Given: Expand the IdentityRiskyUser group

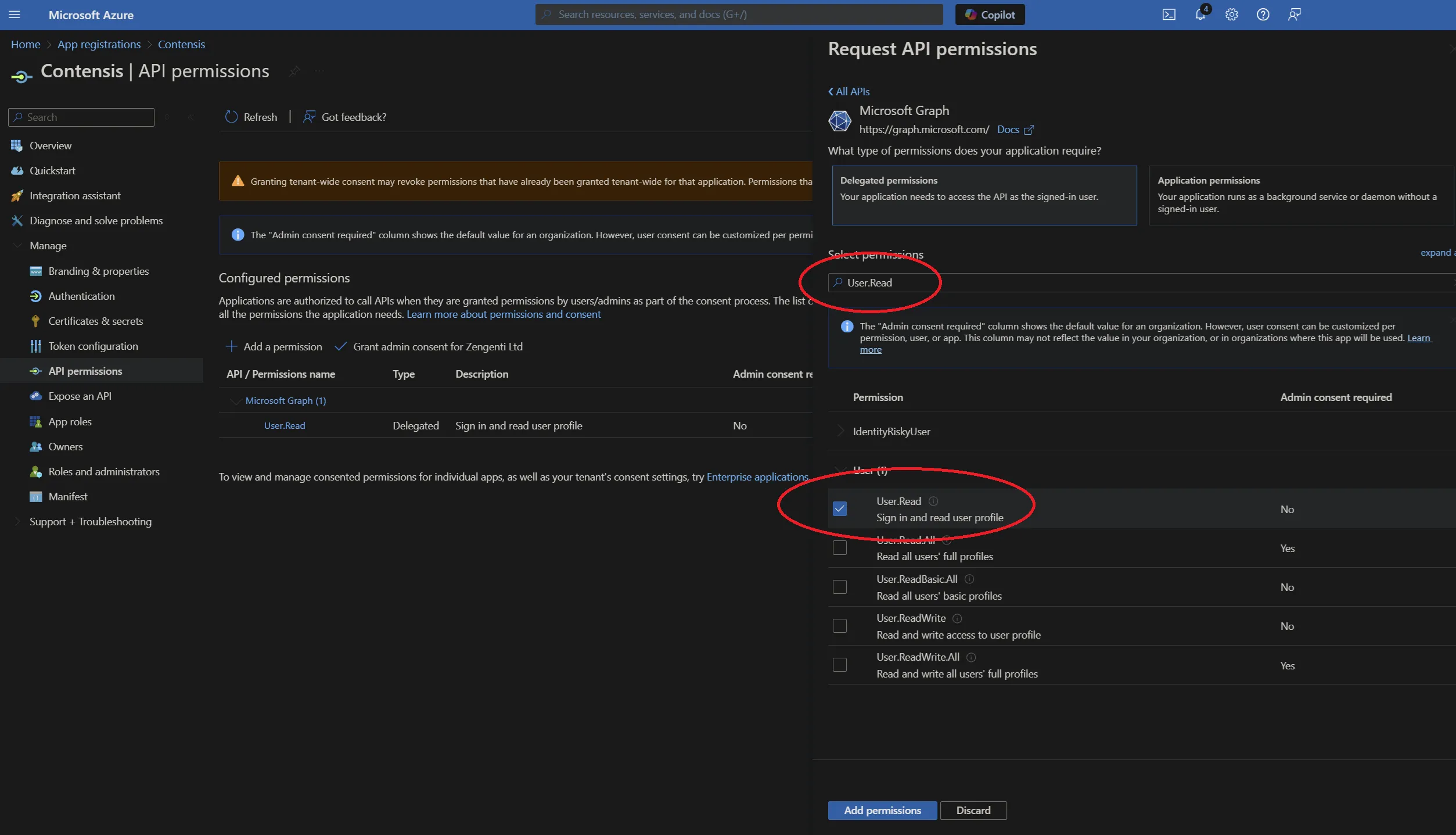Looking at the screenshot, I should point(840,431).
